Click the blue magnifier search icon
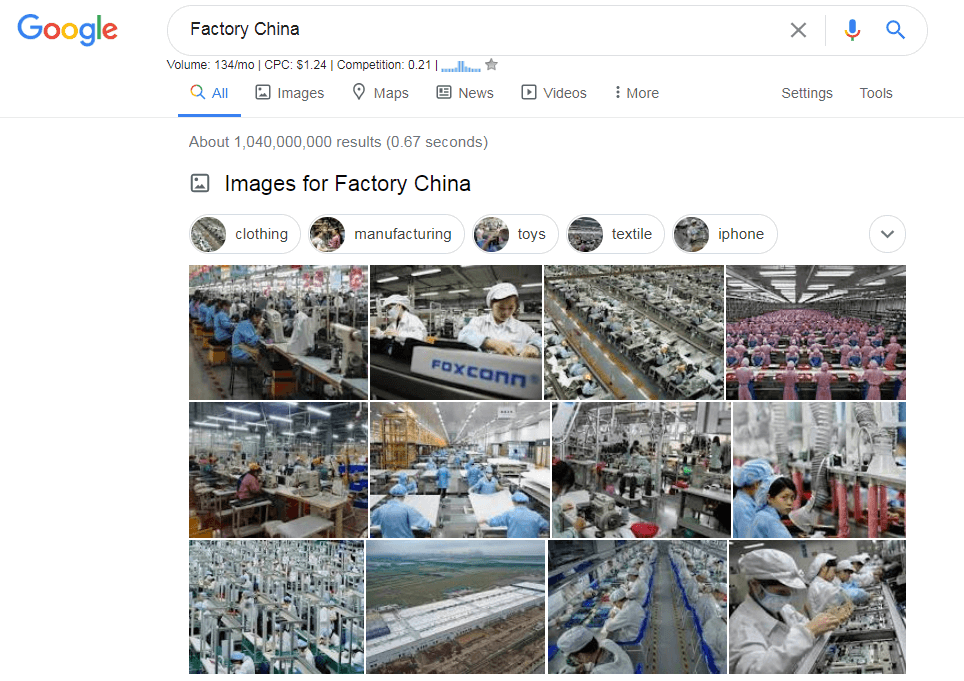964x681 pixels. (x=895, y=30)
